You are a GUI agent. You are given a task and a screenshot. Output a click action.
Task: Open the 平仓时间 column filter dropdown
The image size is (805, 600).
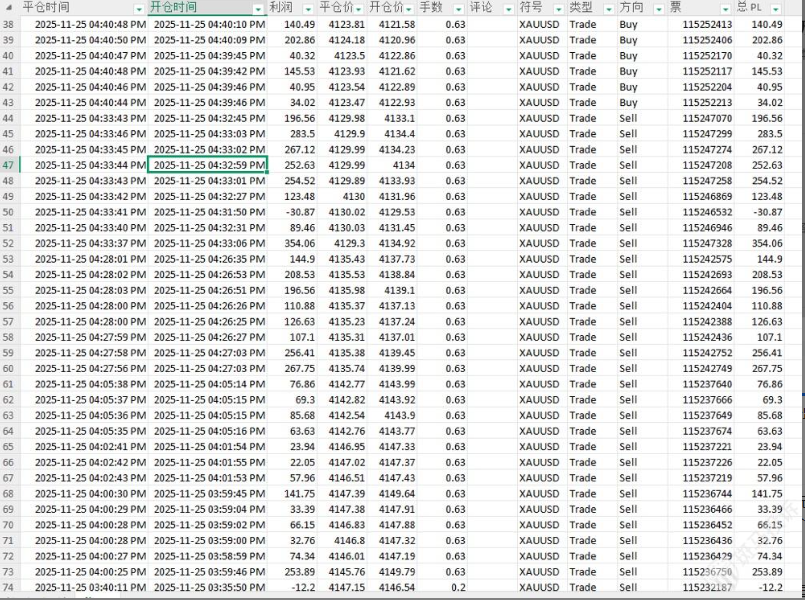[x=140, y=8]
